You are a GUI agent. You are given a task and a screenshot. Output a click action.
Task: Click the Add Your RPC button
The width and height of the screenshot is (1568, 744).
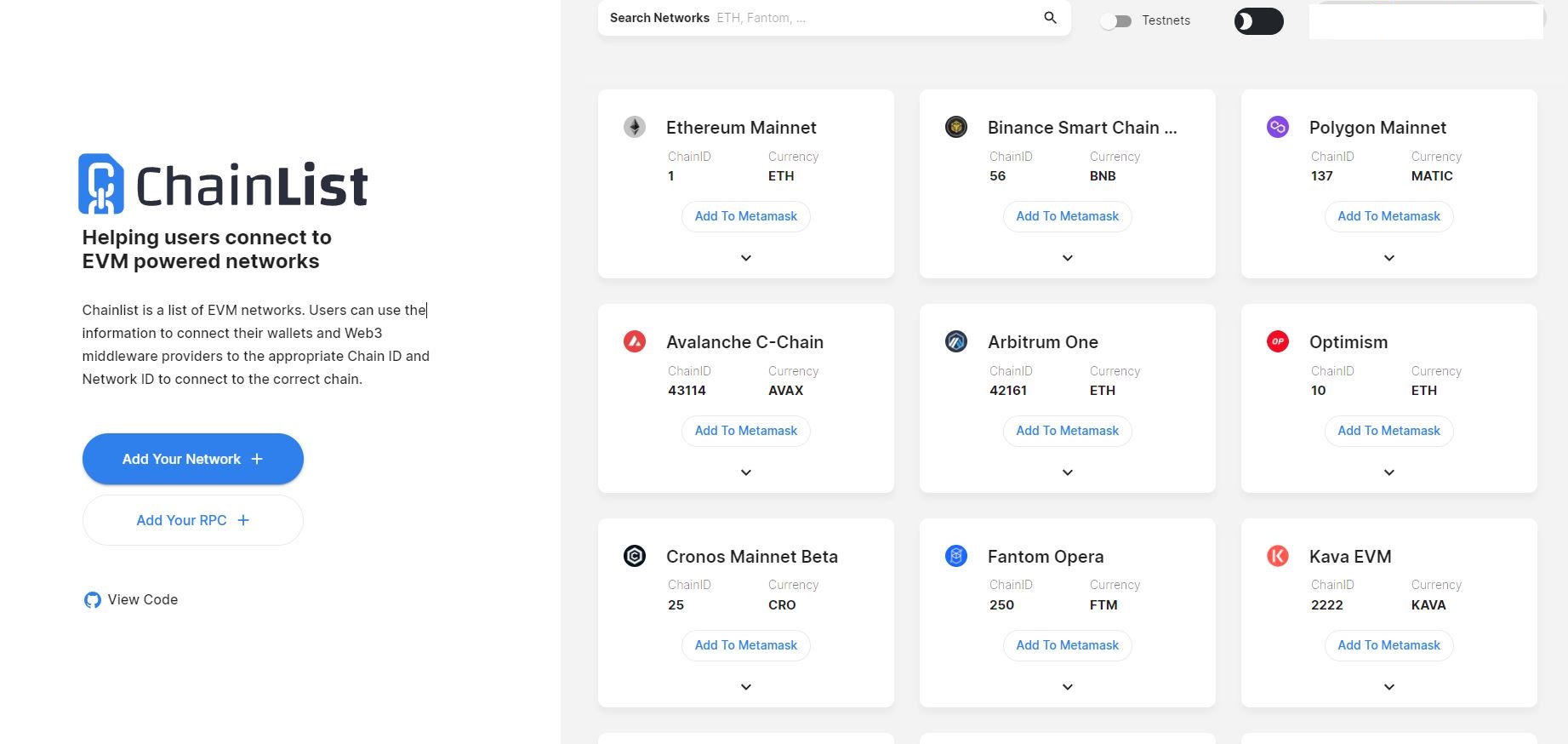193,520
